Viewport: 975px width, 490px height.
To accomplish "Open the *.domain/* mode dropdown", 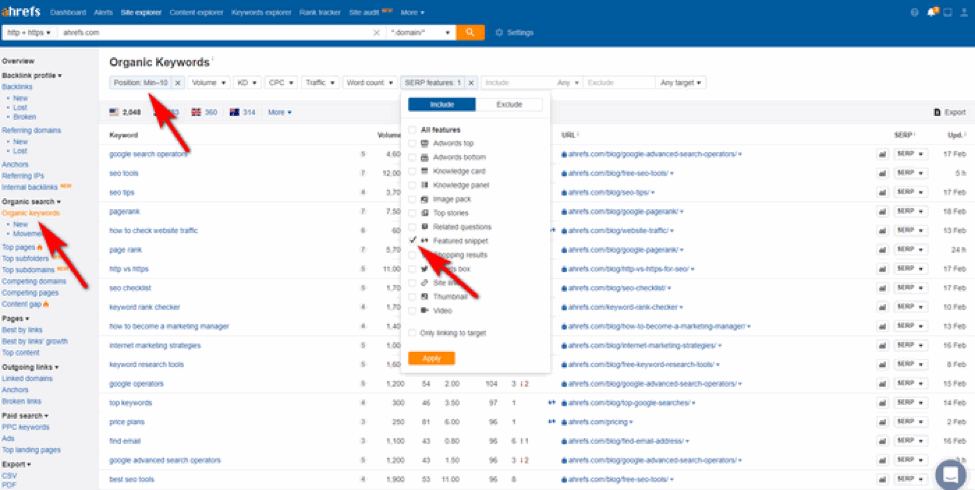I will pyautogui.click(x=422, y=32).
